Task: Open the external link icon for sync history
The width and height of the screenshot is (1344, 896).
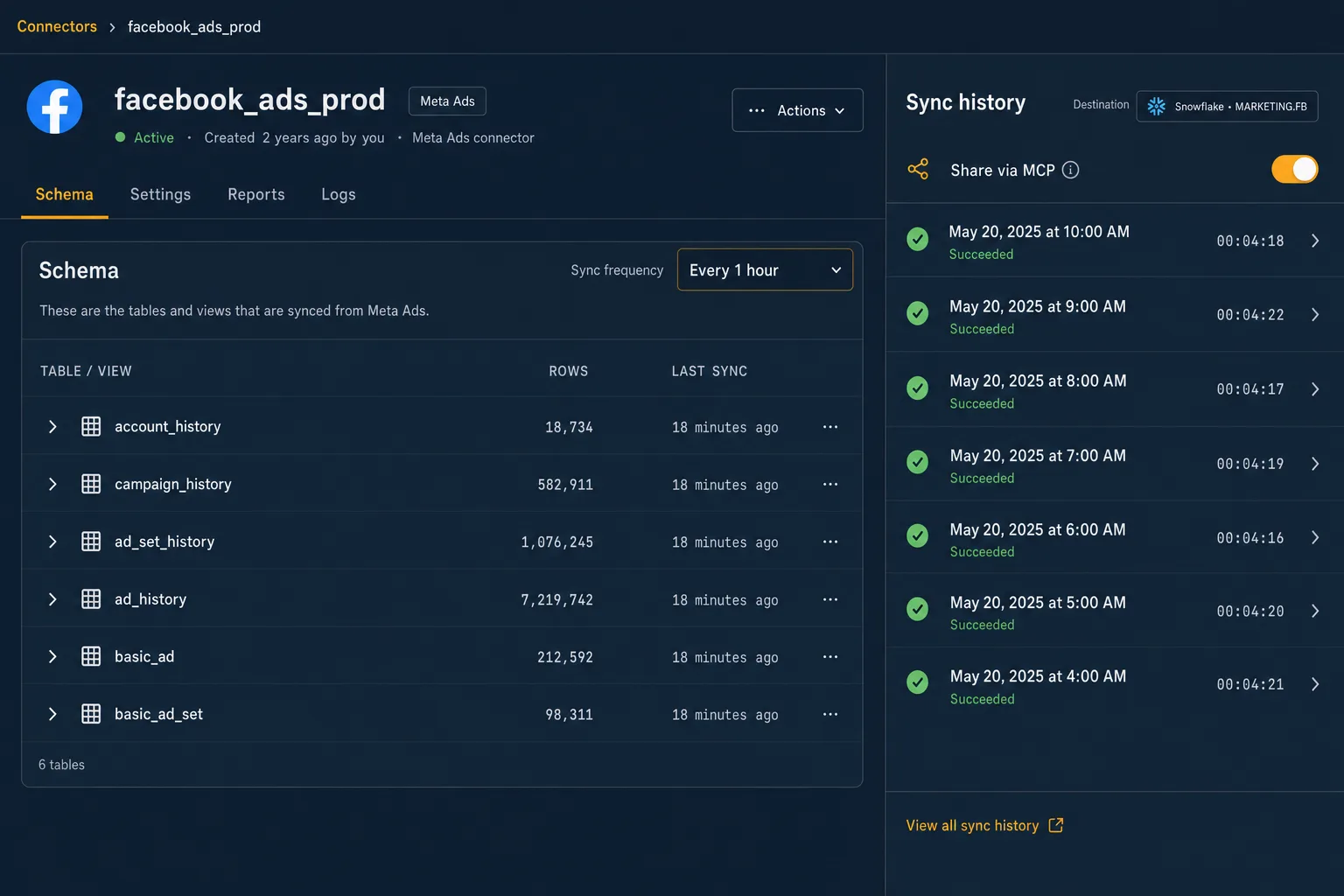Action: click(1056, 825)
